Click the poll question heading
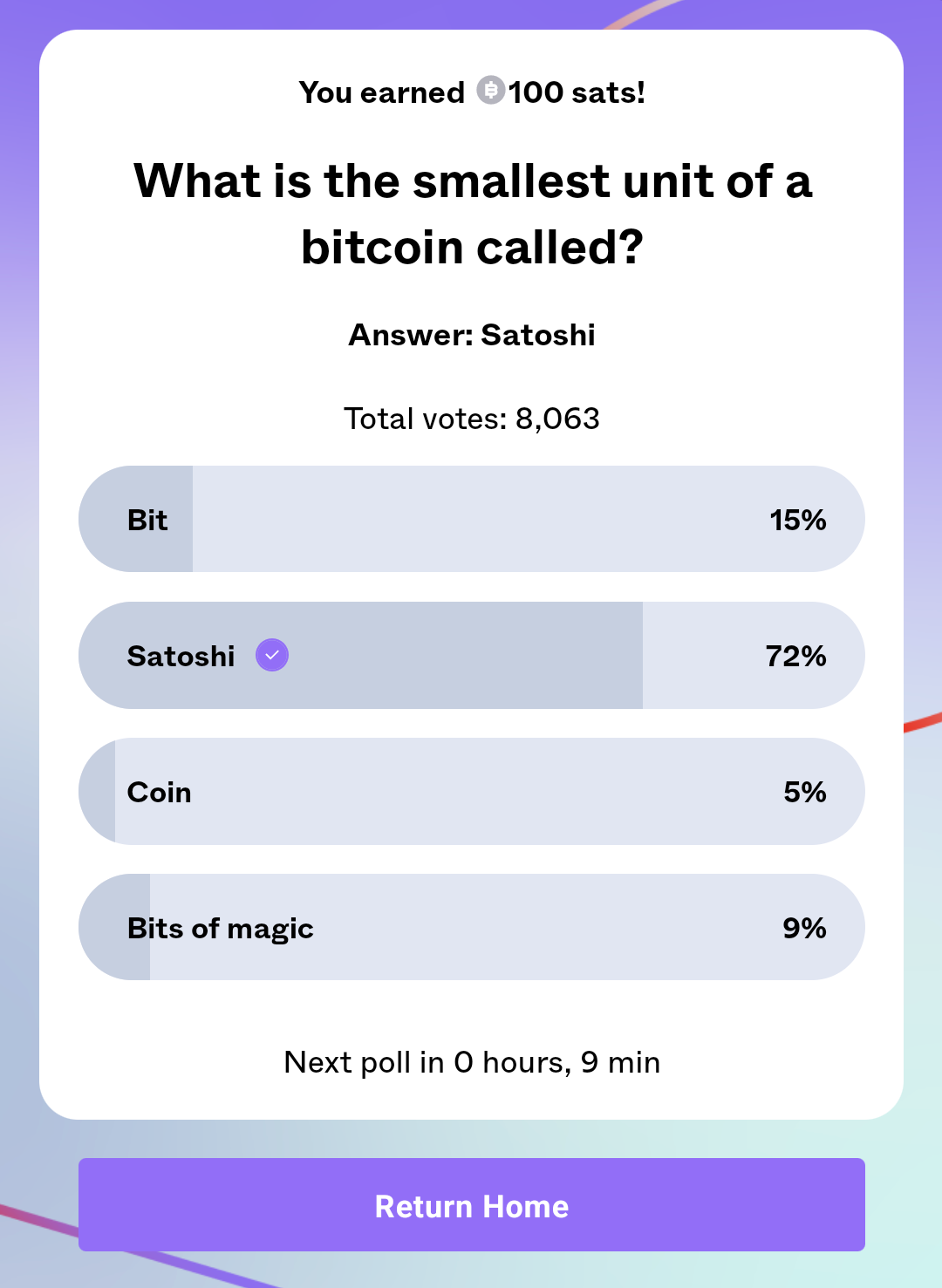Image resolution: width=942 pixels, height=1288 pixels. click(x=472, y=214)
